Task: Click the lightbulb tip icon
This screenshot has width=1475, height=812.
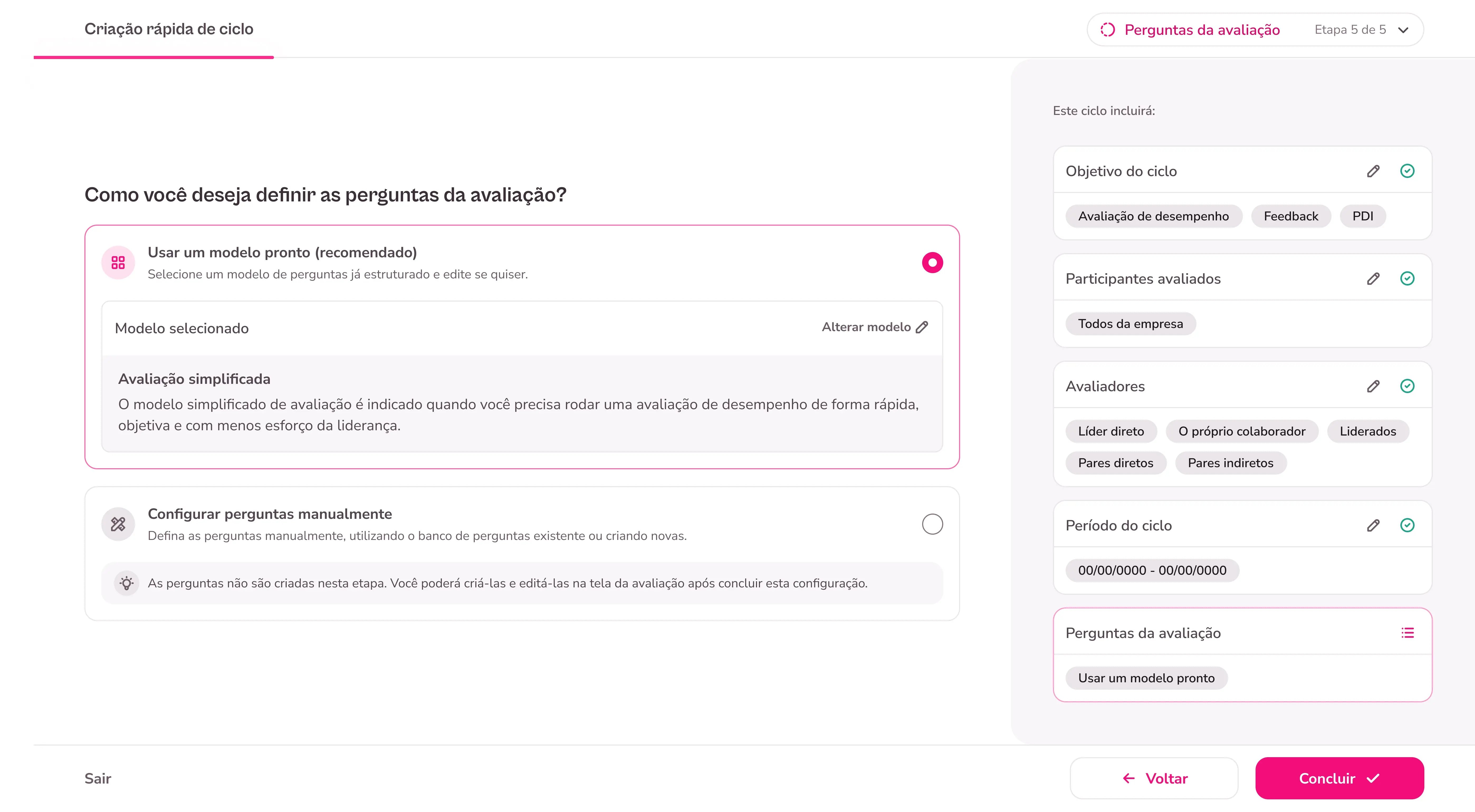Action: tap(127, 583)
